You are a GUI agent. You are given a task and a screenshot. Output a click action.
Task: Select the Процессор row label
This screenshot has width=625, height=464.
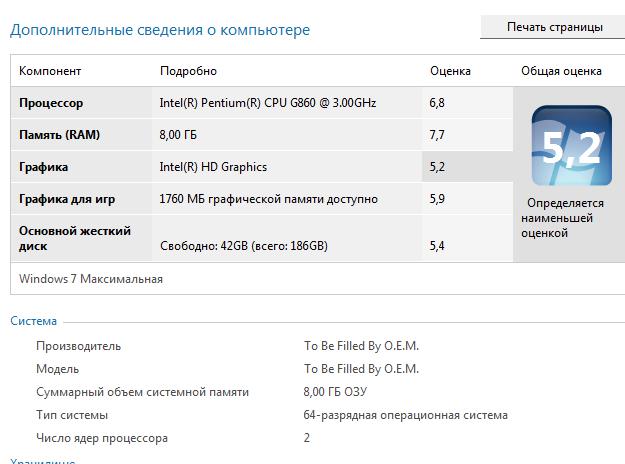pyautogui.click(x=51, y=103)
